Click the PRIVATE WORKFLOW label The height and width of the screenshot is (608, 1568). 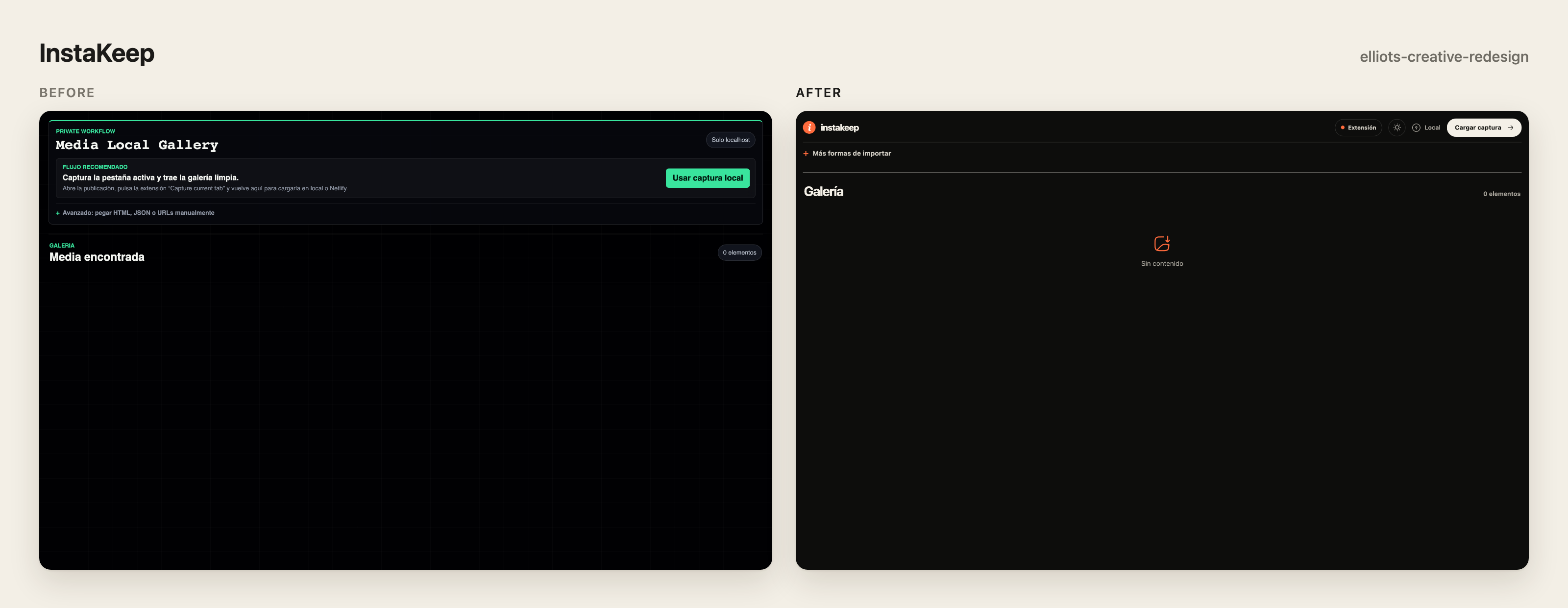click(85, 131)
